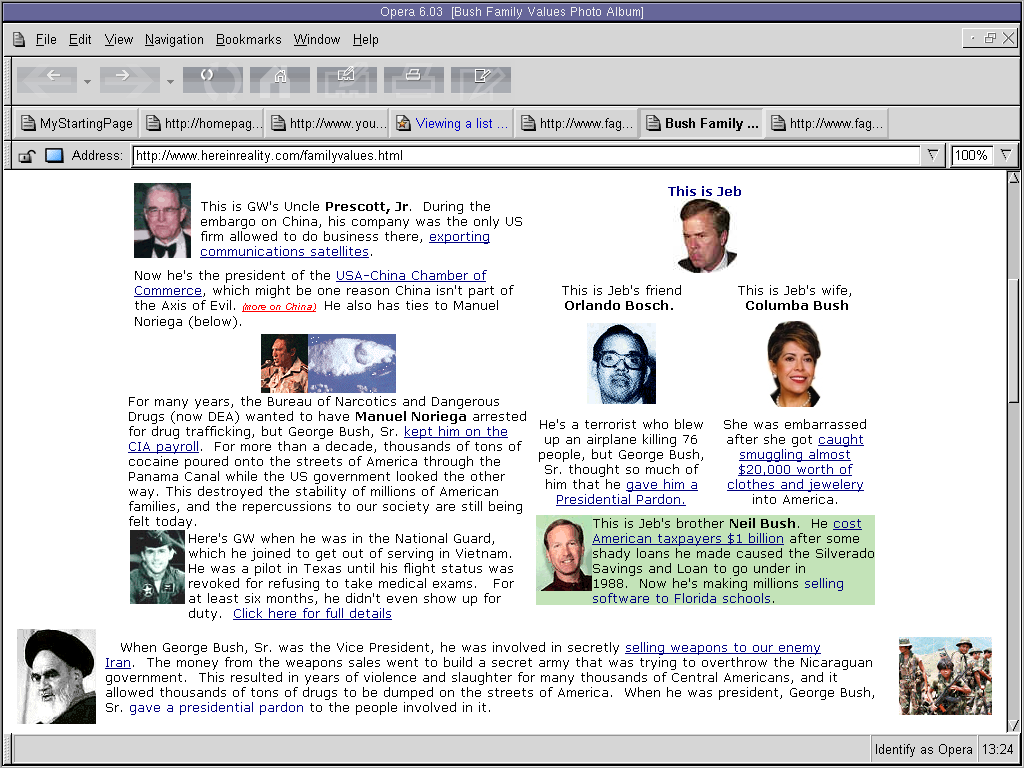Screen dimensions: 1024x768
Task: Open caught smuggling clothes and jewelery link
Action: pos(795,462)
